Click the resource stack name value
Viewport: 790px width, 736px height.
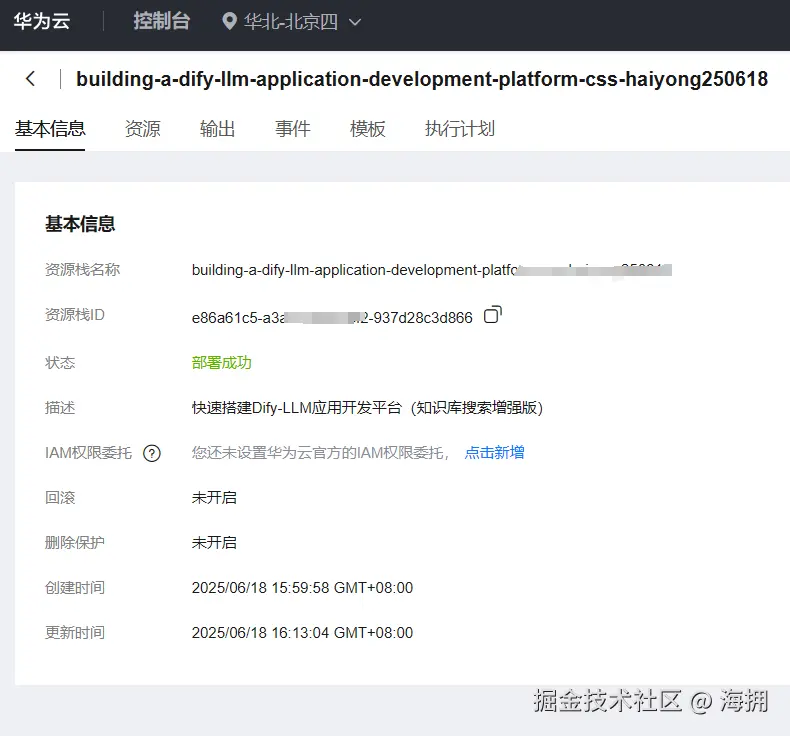tap(432, 270)
